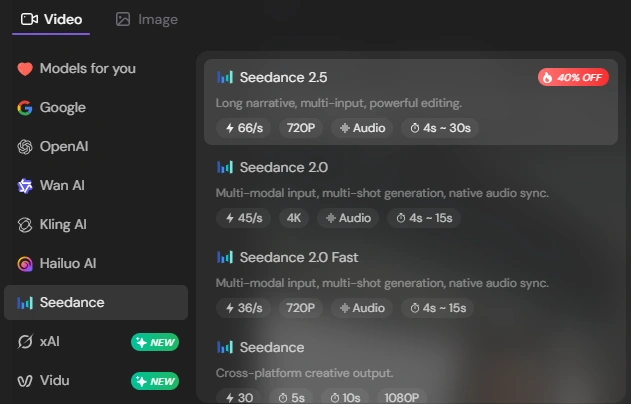Select Vidu provider in sidebar
This screenshot has width=631, height=404.
tap(96, 381)
